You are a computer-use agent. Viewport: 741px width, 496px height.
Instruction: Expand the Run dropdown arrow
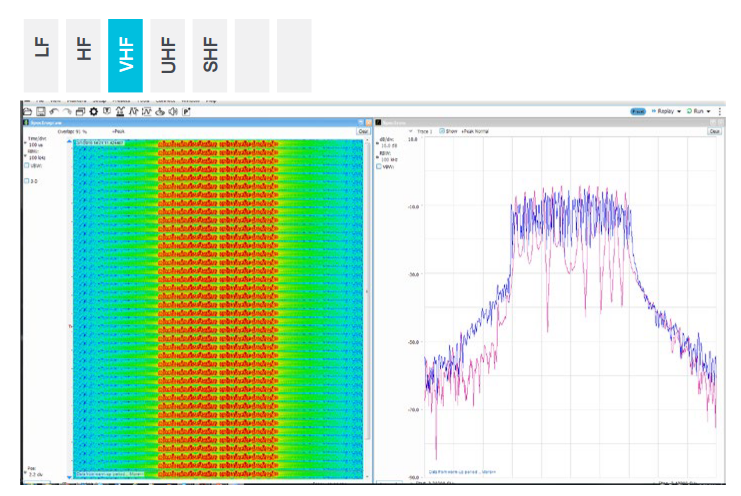[710, 111]
